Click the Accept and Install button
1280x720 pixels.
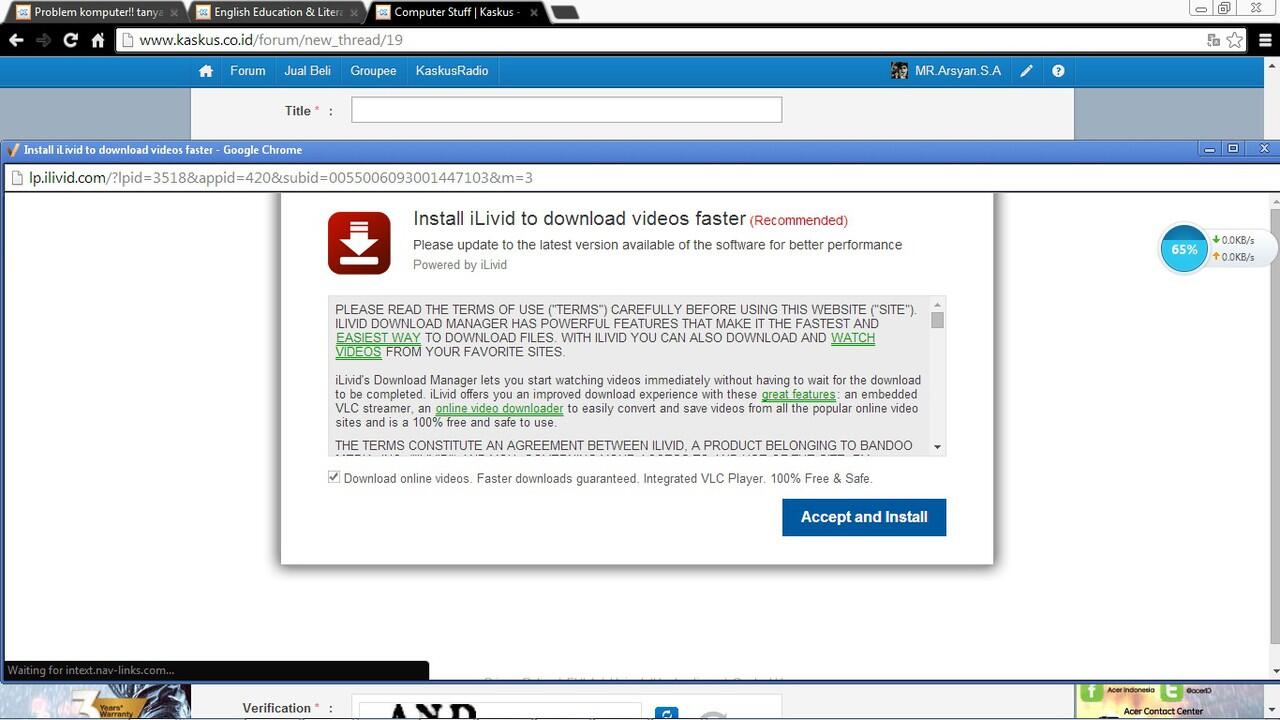(x=864, y=517)
